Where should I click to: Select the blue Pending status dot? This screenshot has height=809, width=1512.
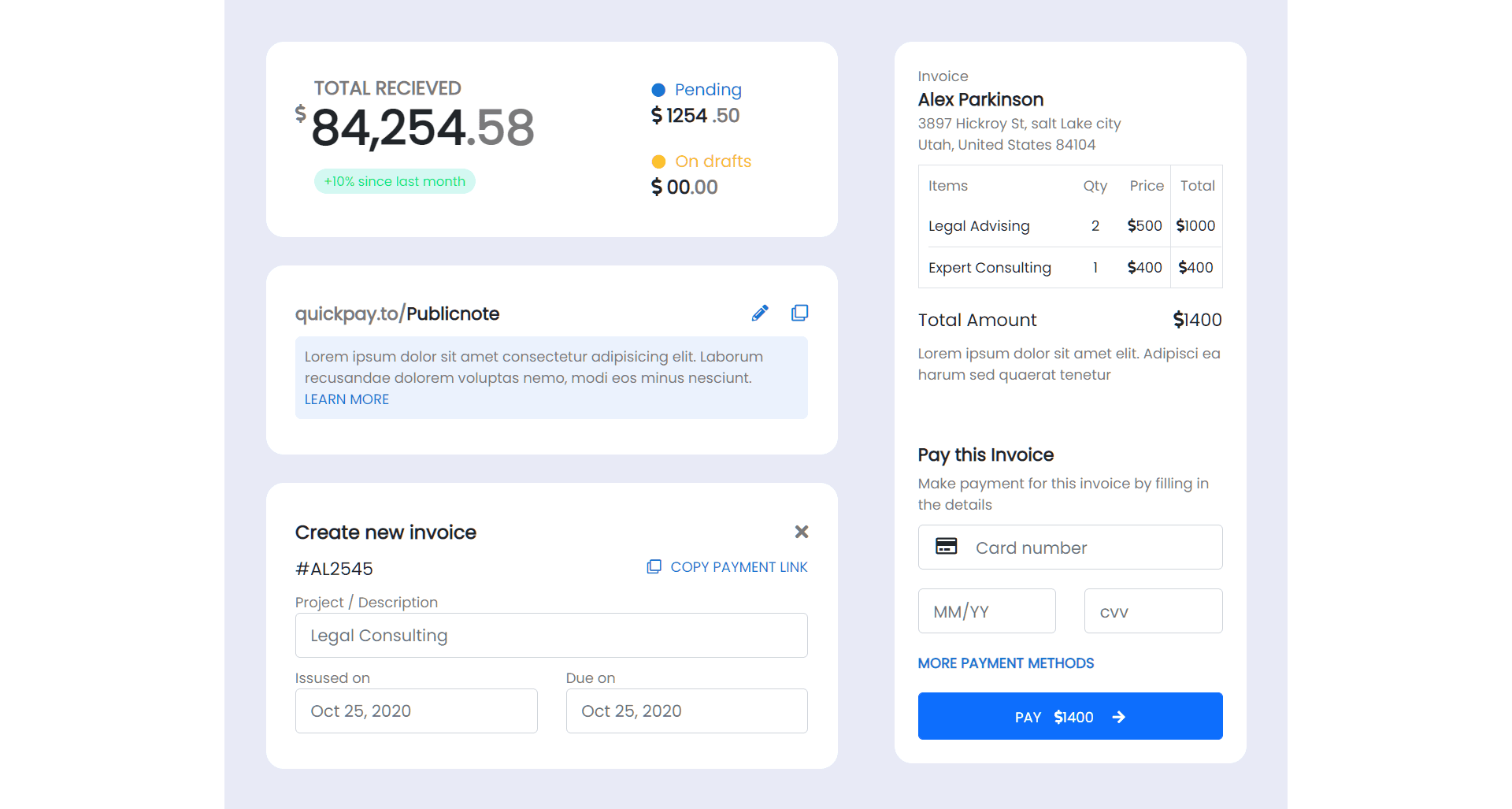[658, 89]
